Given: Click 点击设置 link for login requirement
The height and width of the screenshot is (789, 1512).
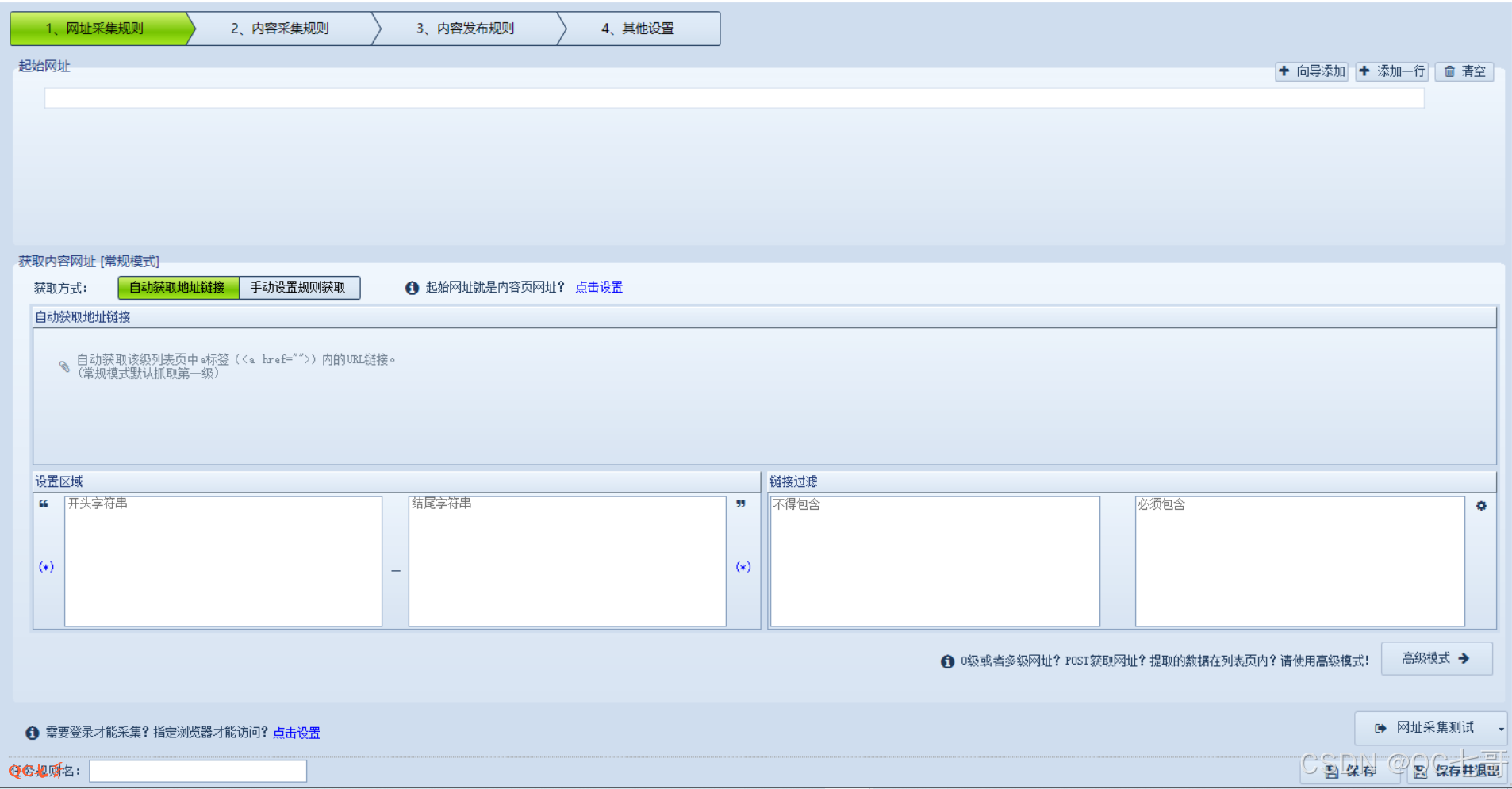Looking at the screenshot, I should pyautogui.click(x=297, y=733).
